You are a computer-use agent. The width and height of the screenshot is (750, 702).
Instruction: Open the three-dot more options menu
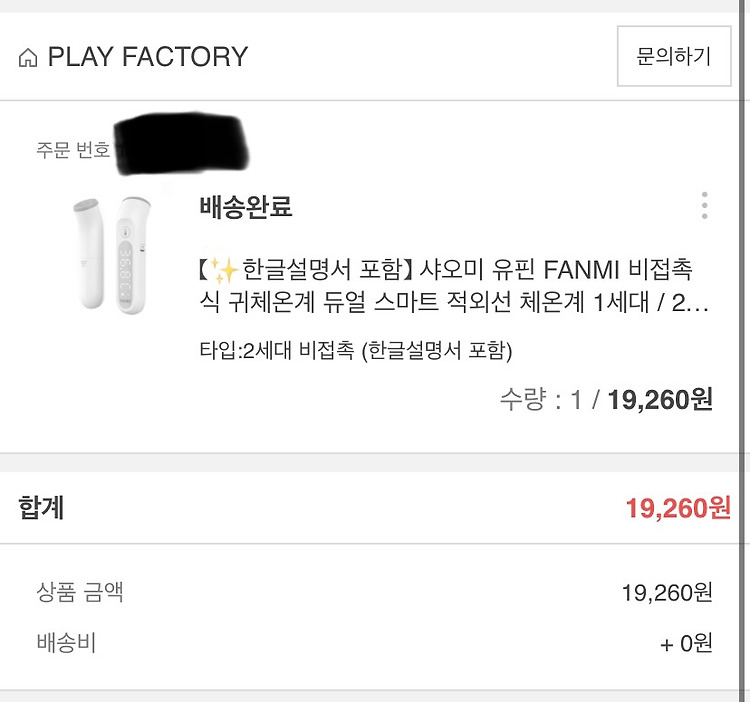(x=704, y=206)
